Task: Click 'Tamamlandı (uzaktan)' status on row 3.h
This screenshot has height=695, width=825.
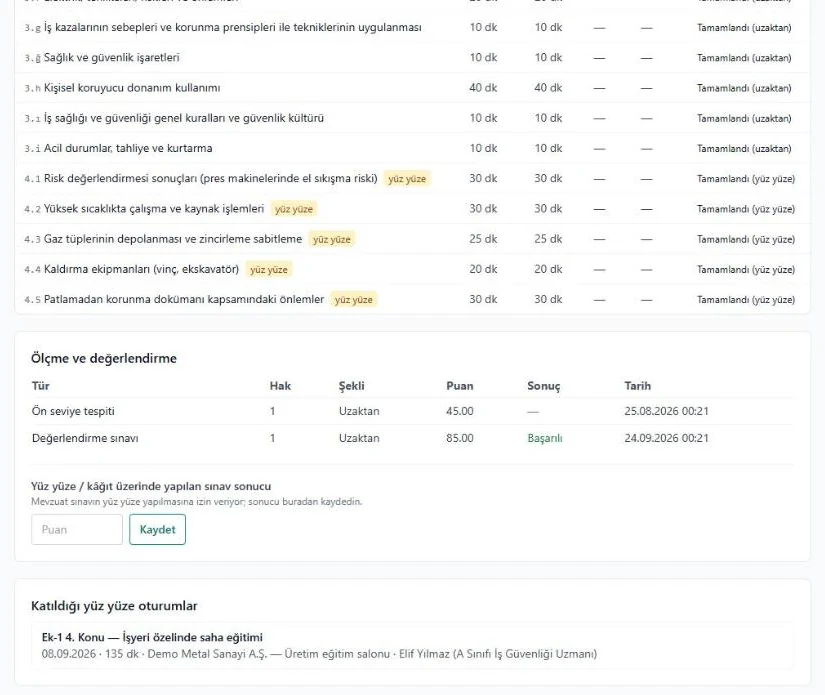Action: (x=744, y=88)
